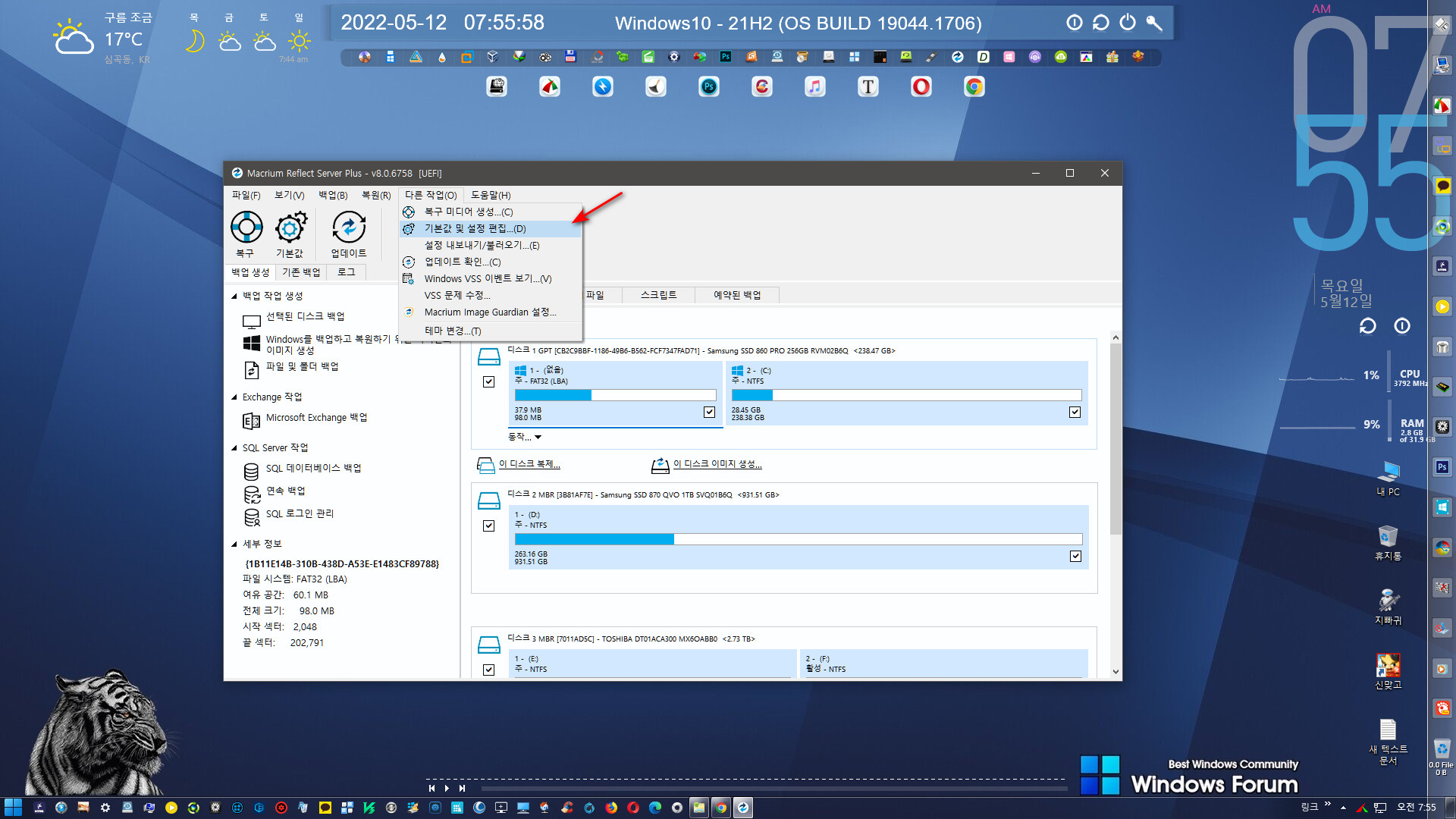Open 새 텍스트 문서 desktop file
The height and width of the screenshot is (819, 1456).
pos(1389,742)
